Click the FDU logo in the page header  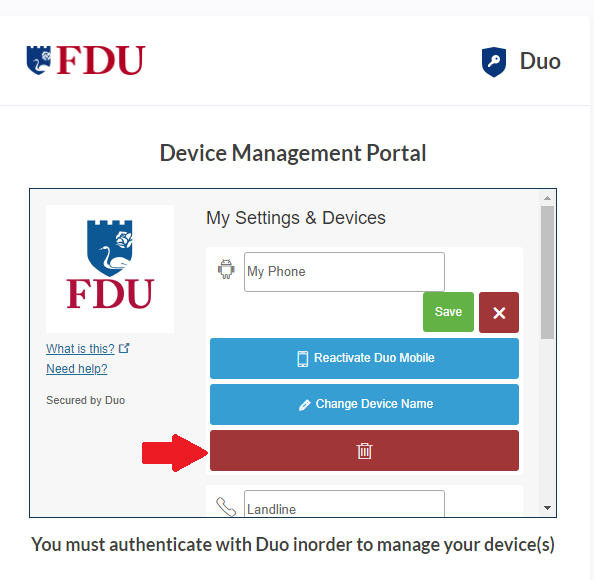[86, 61]
